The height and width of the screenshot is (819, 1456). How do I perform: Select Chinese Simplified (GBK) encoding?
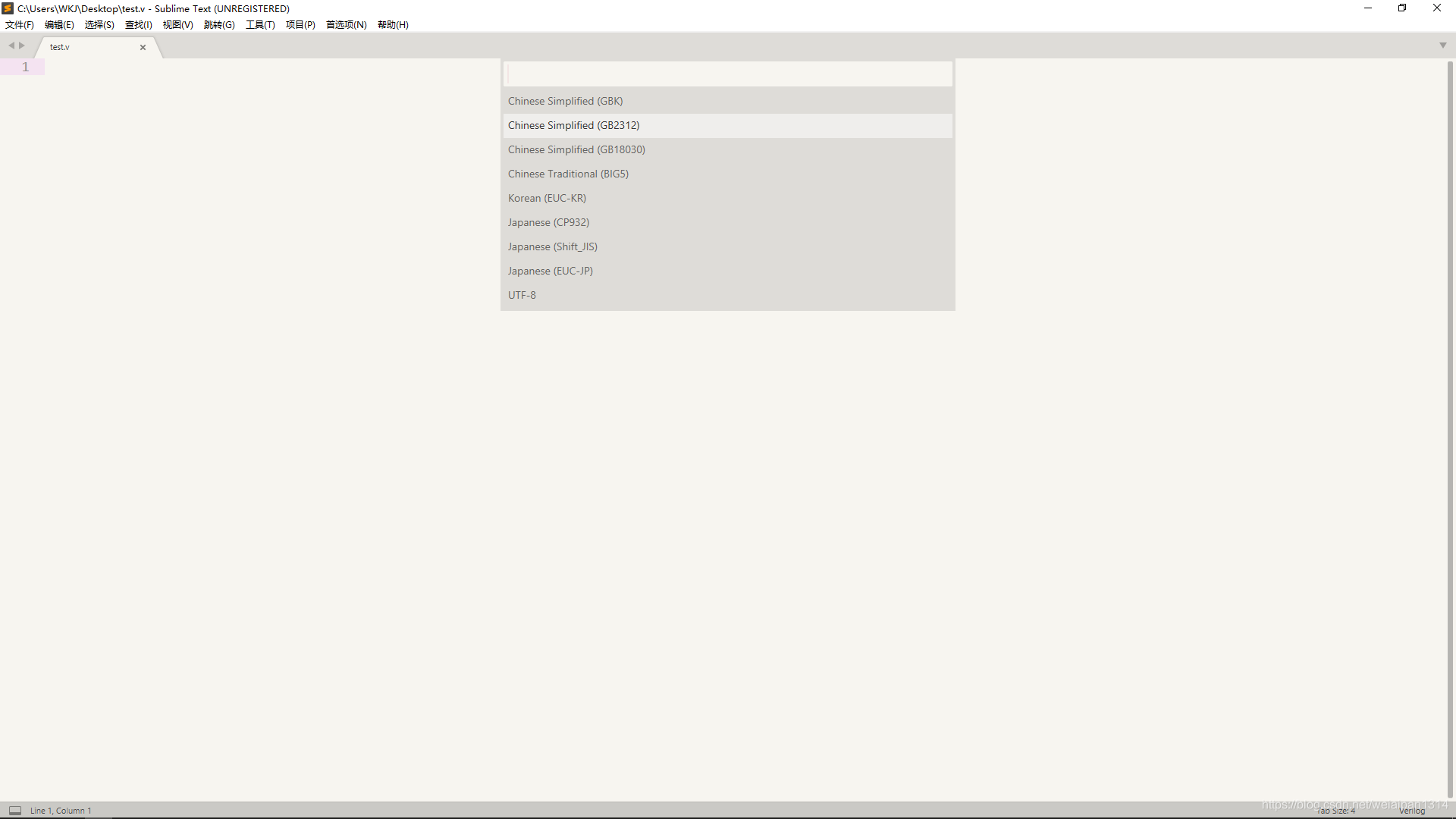565,101
